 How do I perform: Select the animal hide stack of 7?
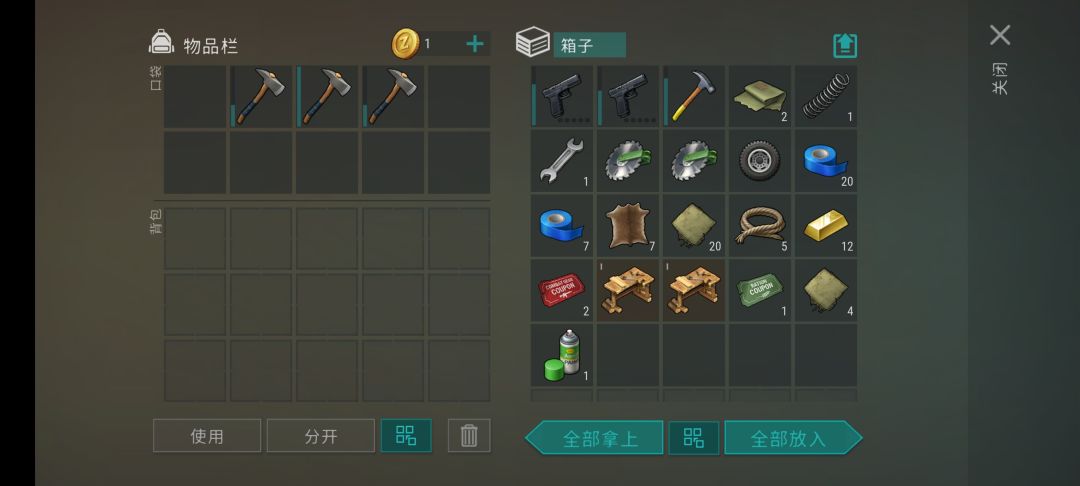coord(627,225)
